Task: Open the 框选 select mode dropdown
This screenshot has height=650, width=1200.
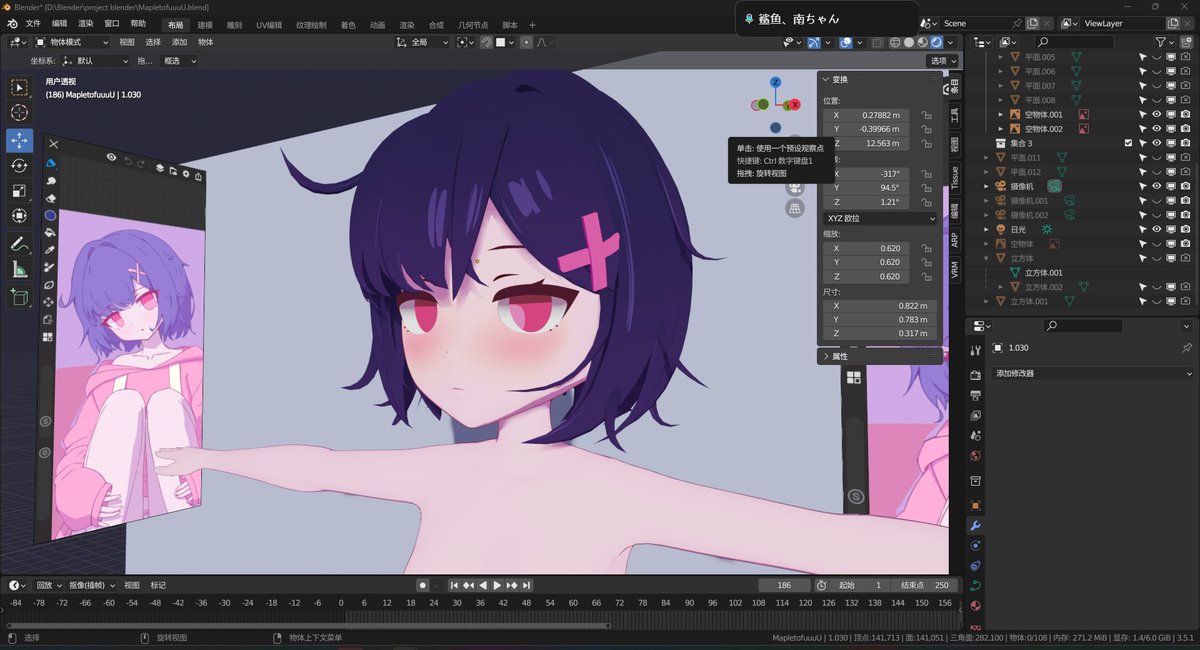Action: coord(179,60)
